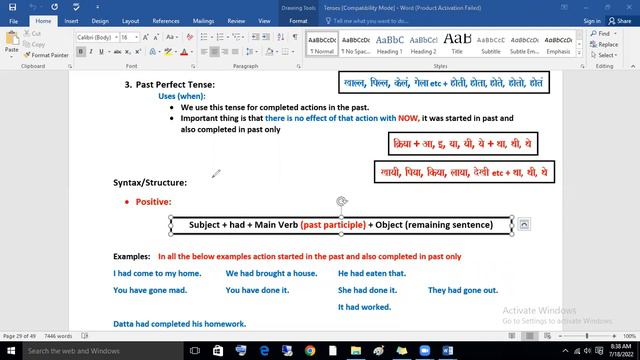
Task: Open the Select dropdown in Editing
Action: pos(605,55)
